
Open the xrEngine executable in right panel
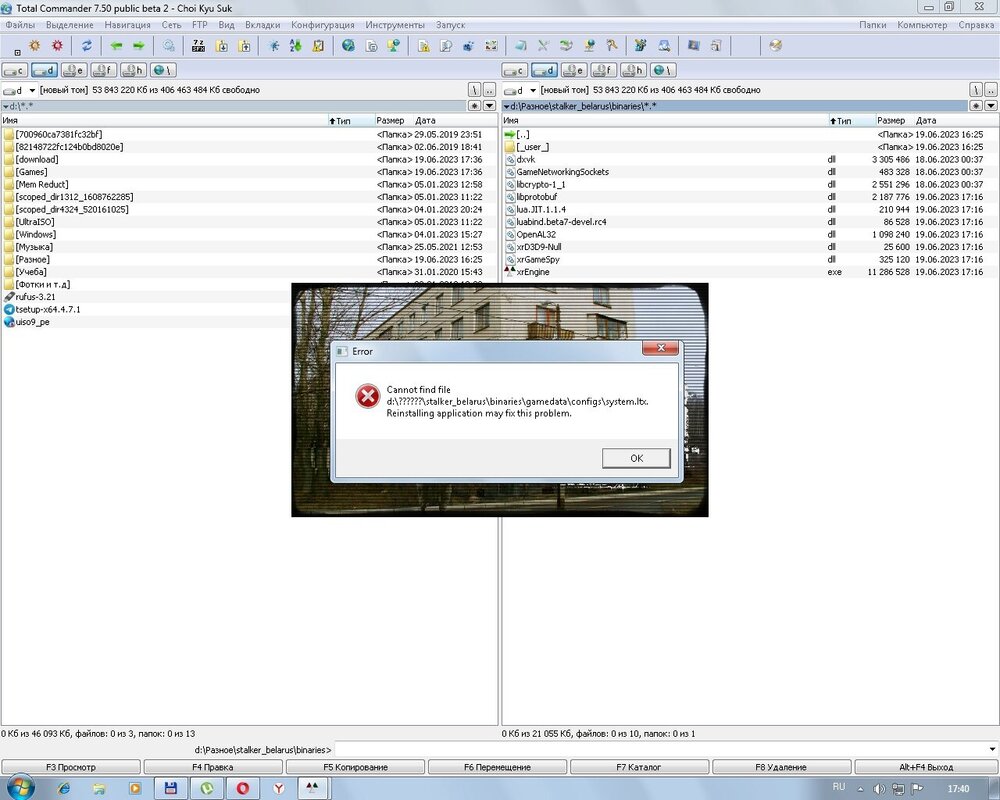533,272
